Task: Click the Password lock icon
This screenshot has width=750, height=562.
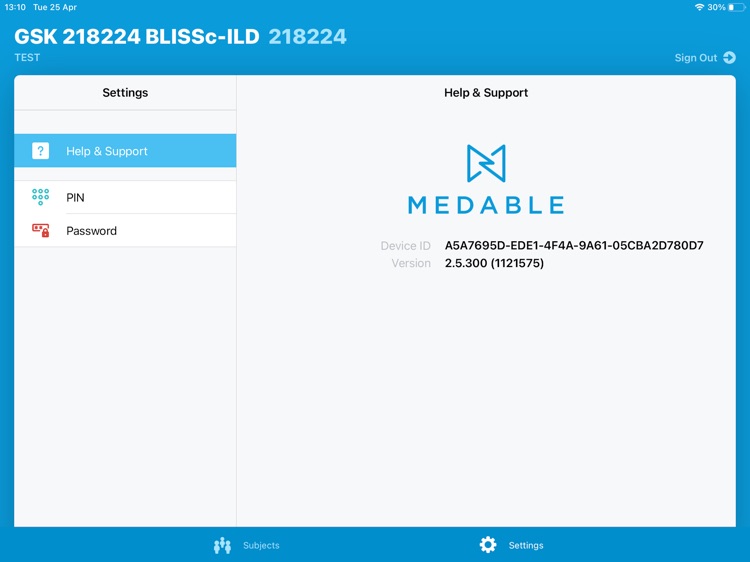Action: click(x=40, y=231)
